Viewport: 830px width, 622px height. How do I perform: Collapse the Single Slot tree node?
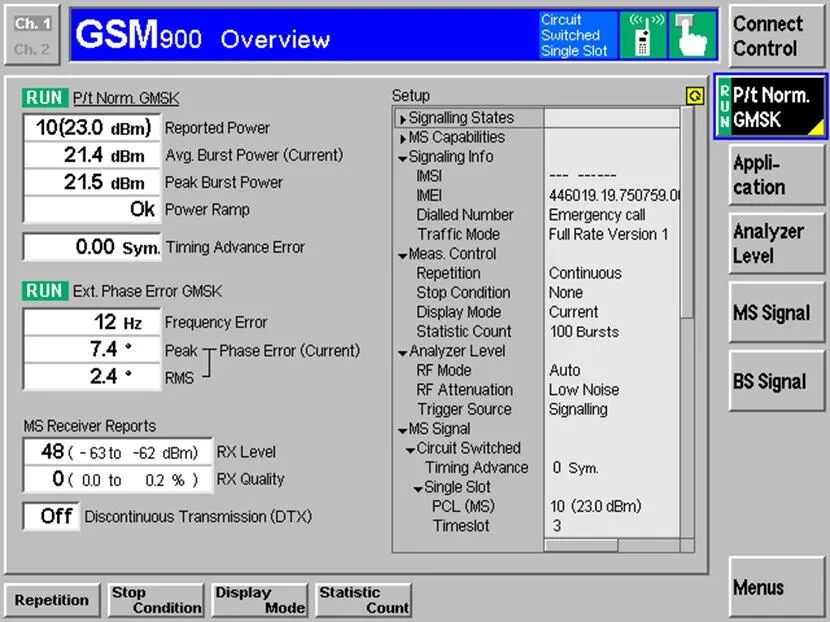pos(418,489)
